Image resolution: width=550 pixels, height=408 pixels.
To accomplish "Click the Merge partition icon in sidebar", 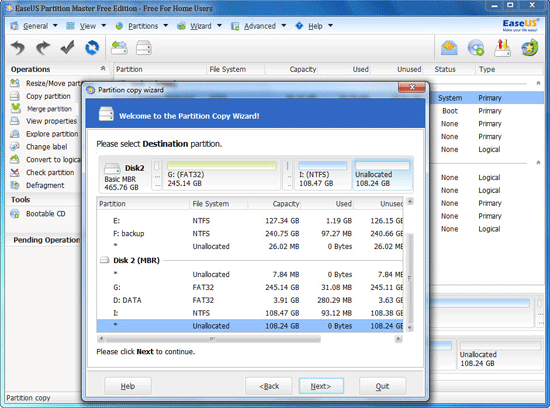I will 15,108.
